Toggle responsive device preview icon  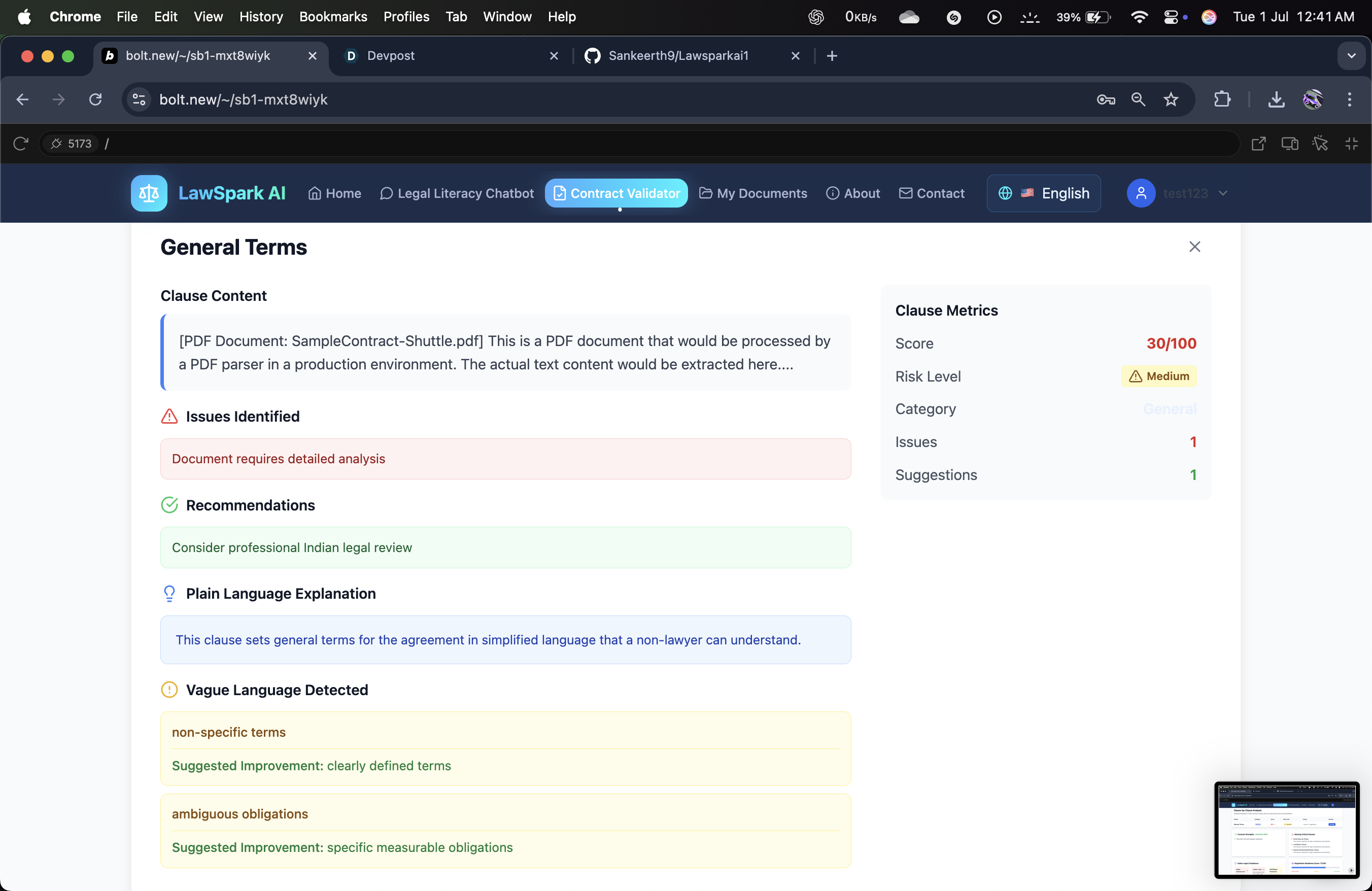tap(1290, 144)
